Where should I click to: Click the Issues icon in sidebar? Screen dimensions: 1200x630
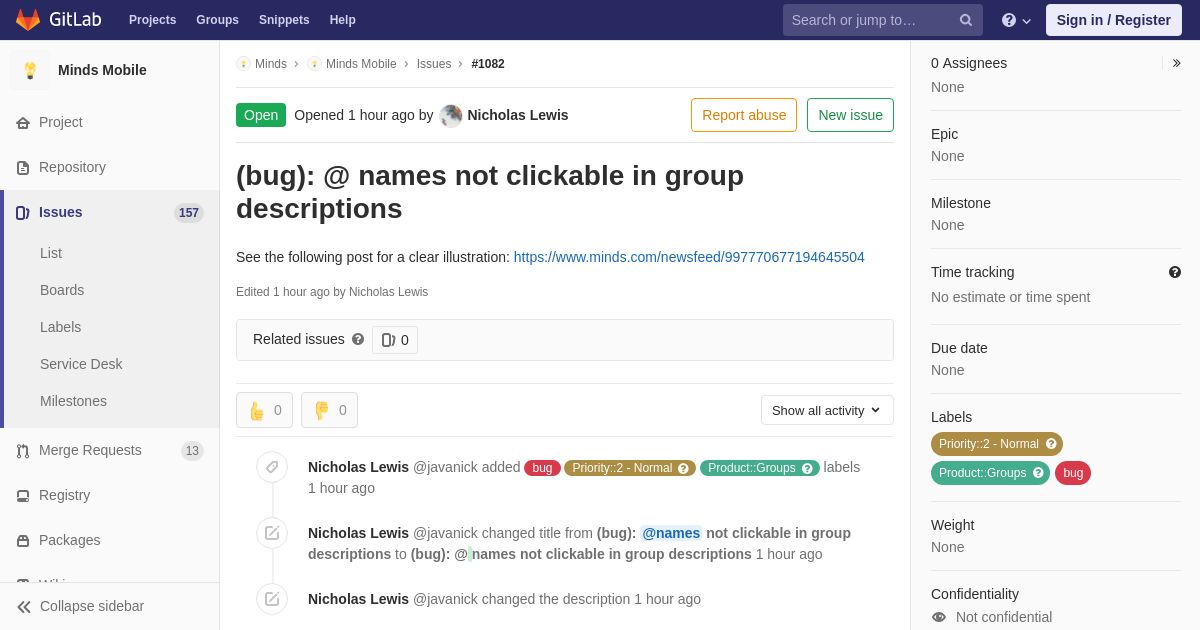click(x=23, y=213)
